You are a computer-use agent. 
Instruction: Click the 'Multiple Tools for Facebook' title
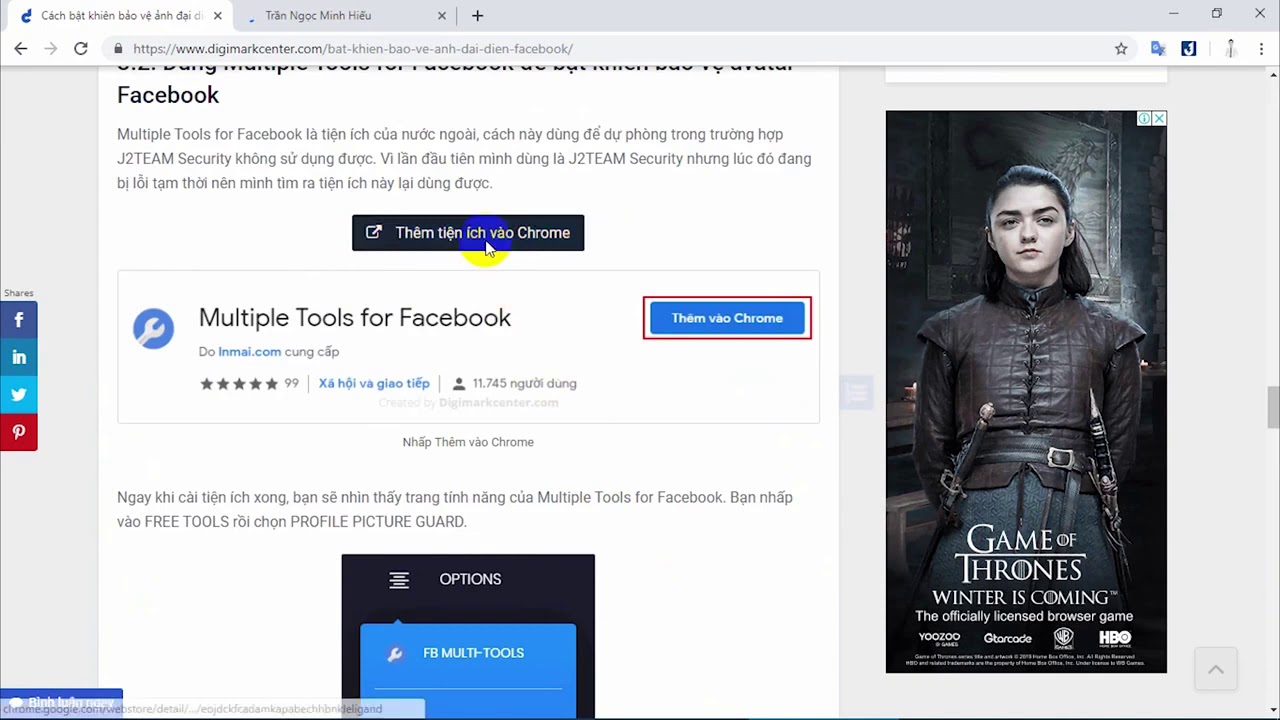[x=354, y=318]
